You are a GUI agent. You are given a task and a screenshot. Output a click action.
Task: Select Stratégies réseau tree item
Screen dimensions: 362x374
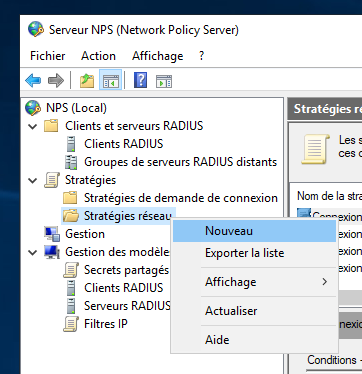(128, 216)
